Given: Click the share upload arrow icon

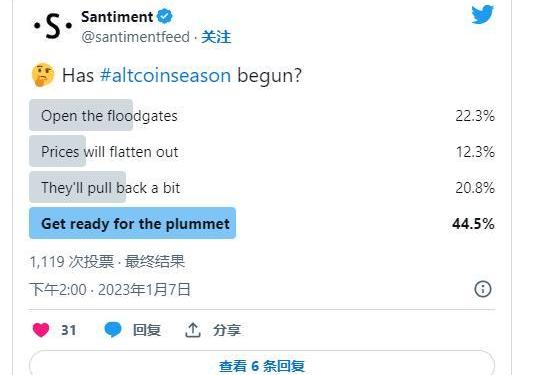Looking at the screenshot, I should pyautogui.click(x=193, y=330).
